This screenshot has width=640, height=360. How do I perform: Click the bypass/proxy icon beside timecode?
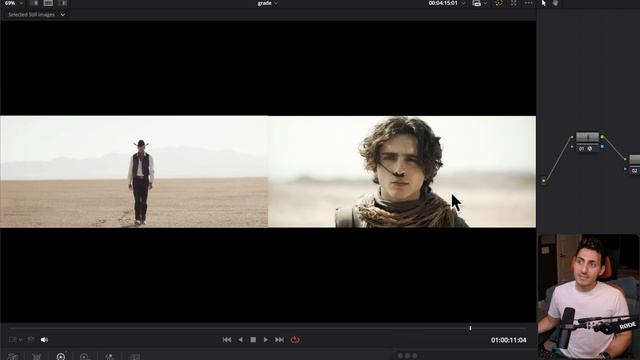[x=476, y=3]
